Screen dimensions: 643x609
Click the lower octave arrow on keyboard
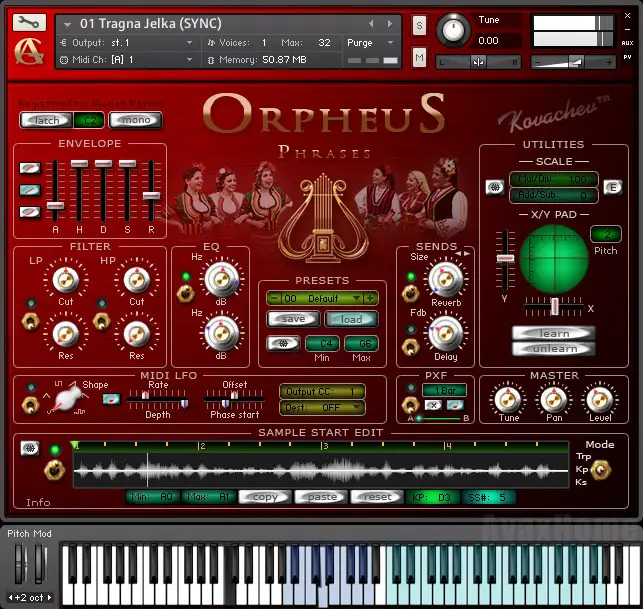(x=11, y=598)
